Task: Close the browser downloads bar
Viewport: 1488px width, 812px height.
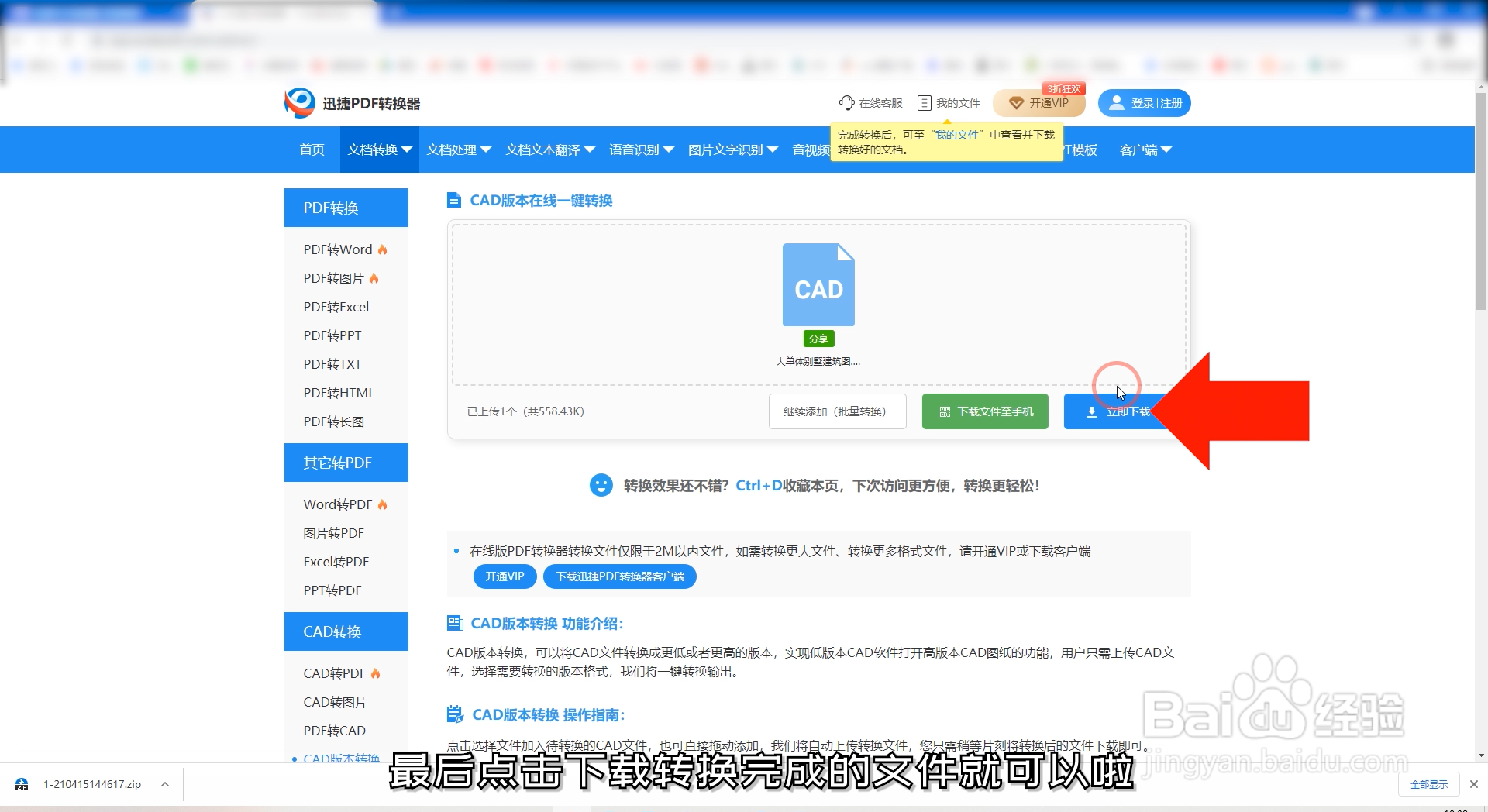Action: click(x=1474, y=784)
